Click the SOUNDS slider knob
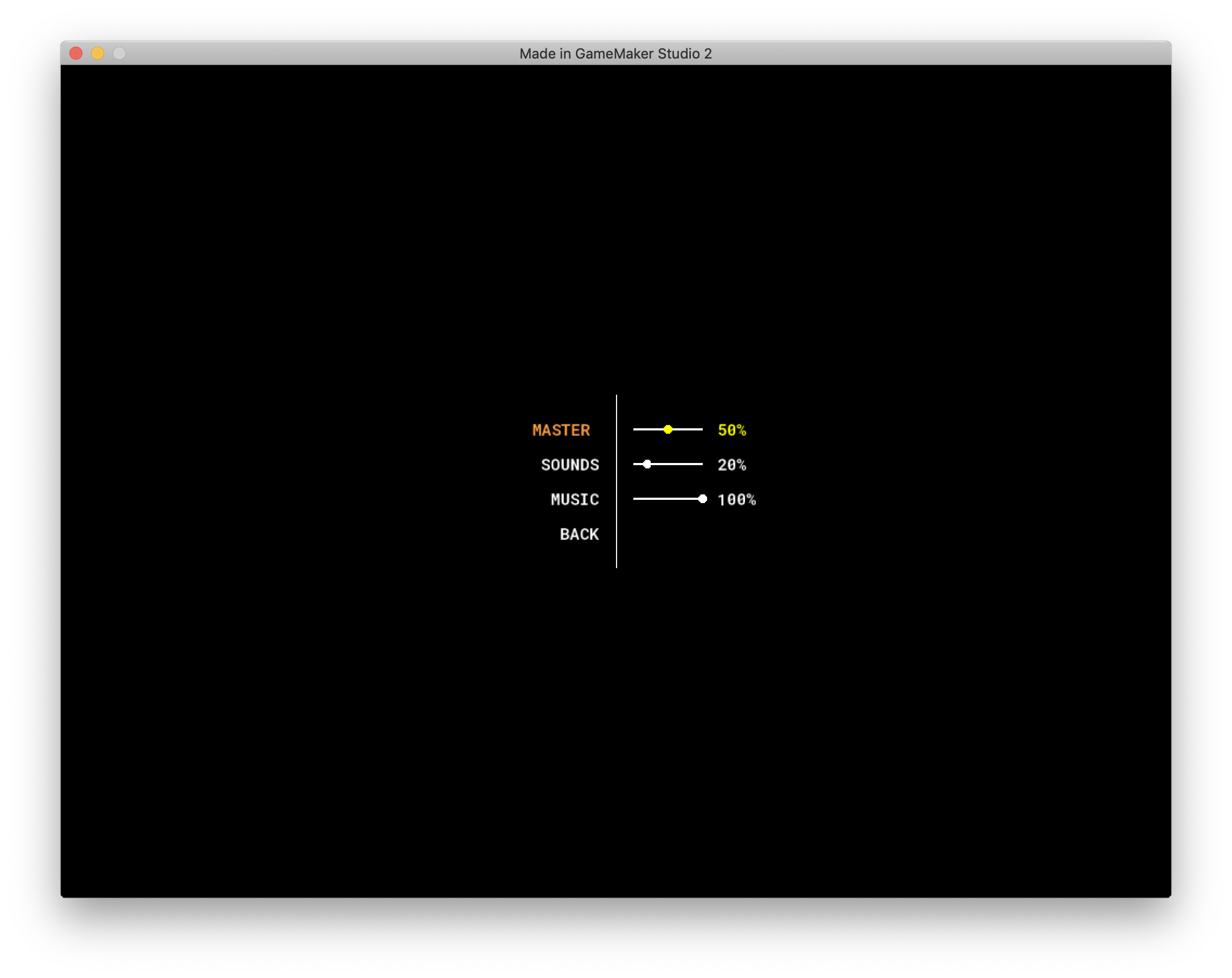Image resolution: width=1232 pixels, height=978 pixels. (647, 465)
